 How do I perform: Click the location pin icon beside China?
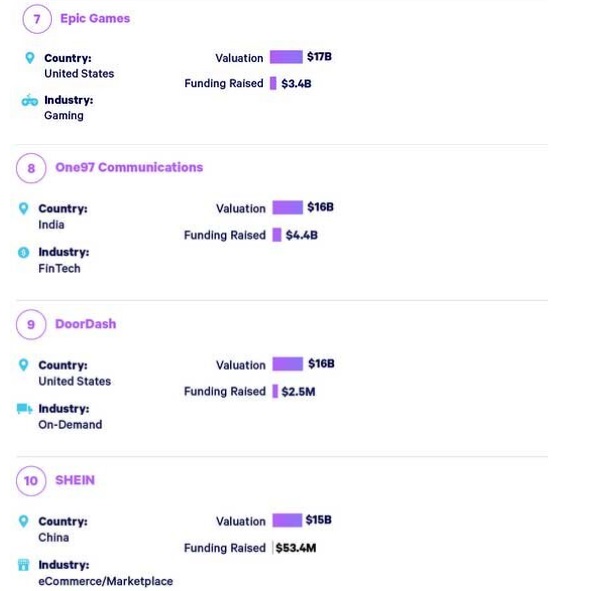tap(24, 521)
